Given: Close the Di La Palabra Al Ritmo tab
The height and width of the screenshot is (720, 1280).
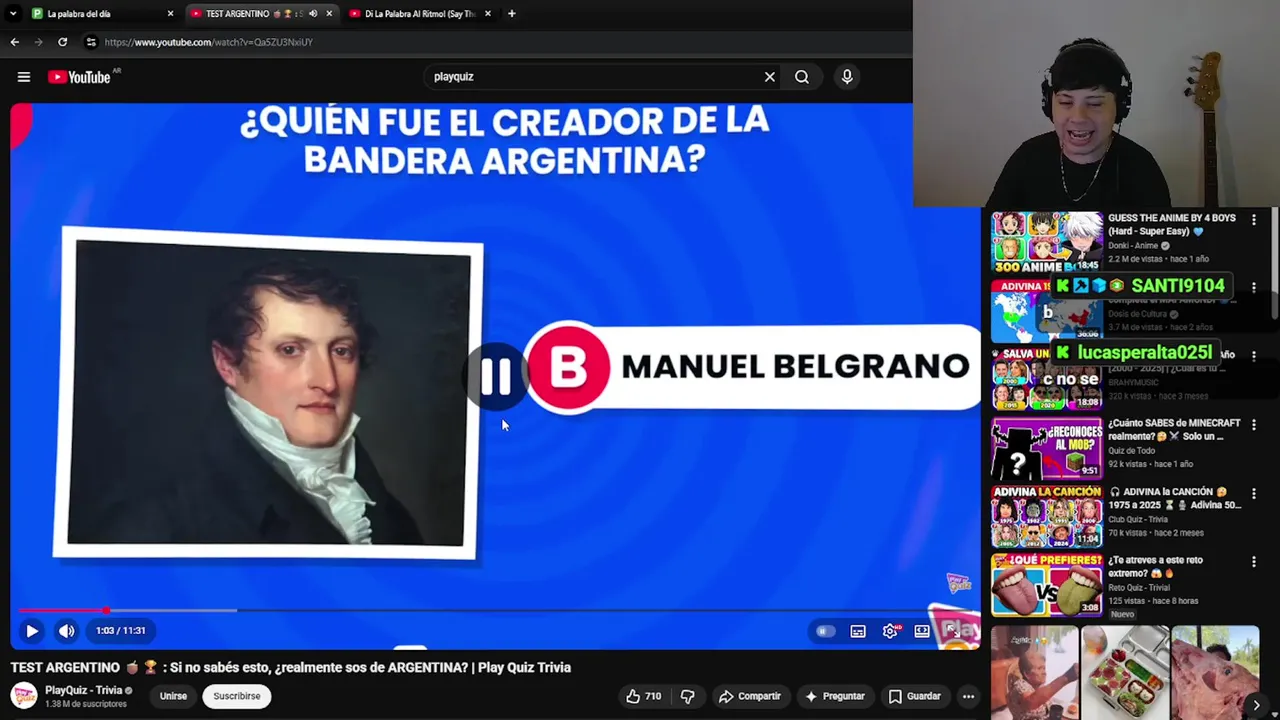Looking at the screenshot, I should [x=488, y=14].
